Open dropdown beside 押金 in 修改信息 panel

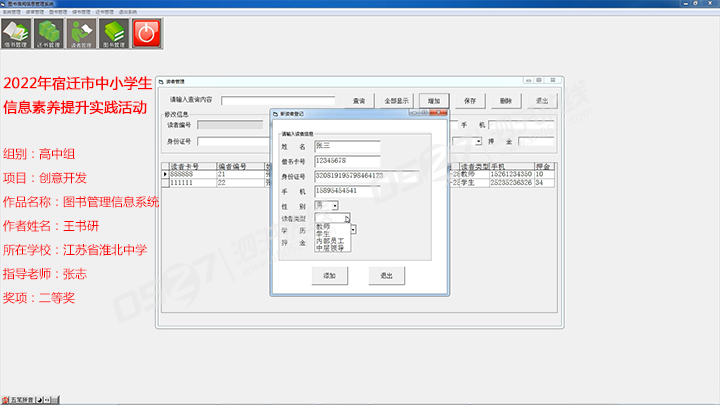478,141
